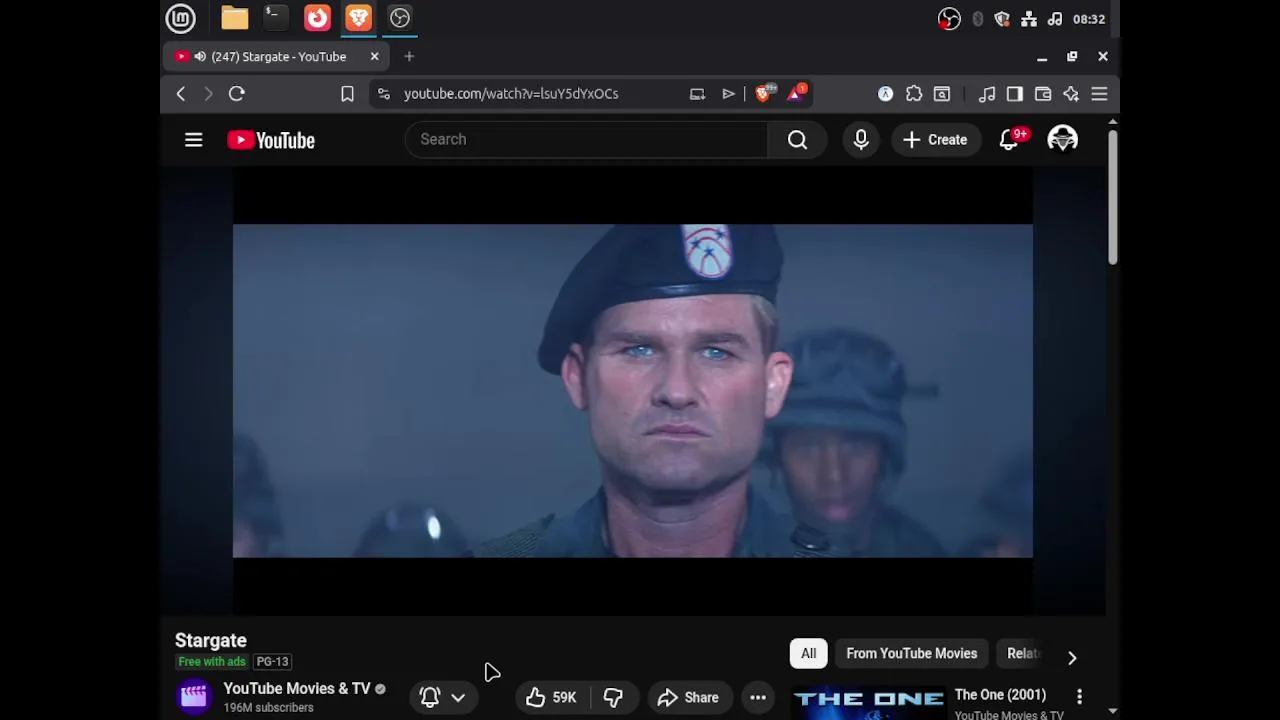1280x720 pixels.
Task: Show more filter chips with right arrow
Action: point(1072,657)
